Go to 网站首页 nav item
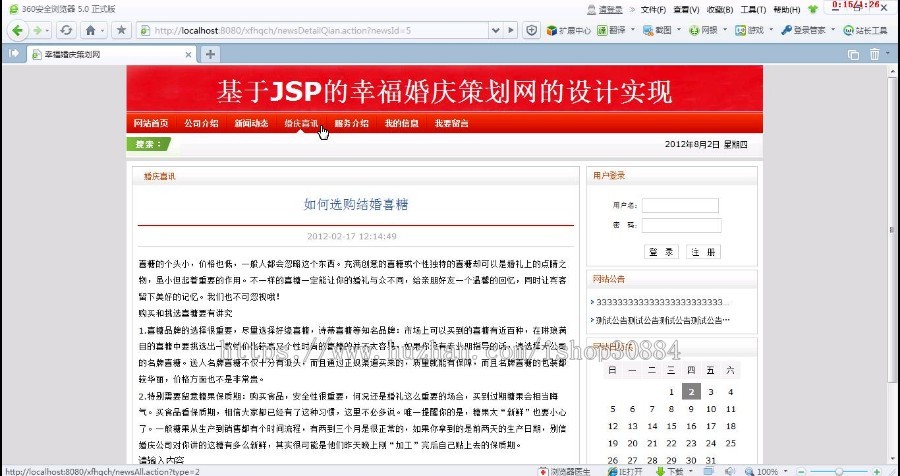 pos(151,123)
